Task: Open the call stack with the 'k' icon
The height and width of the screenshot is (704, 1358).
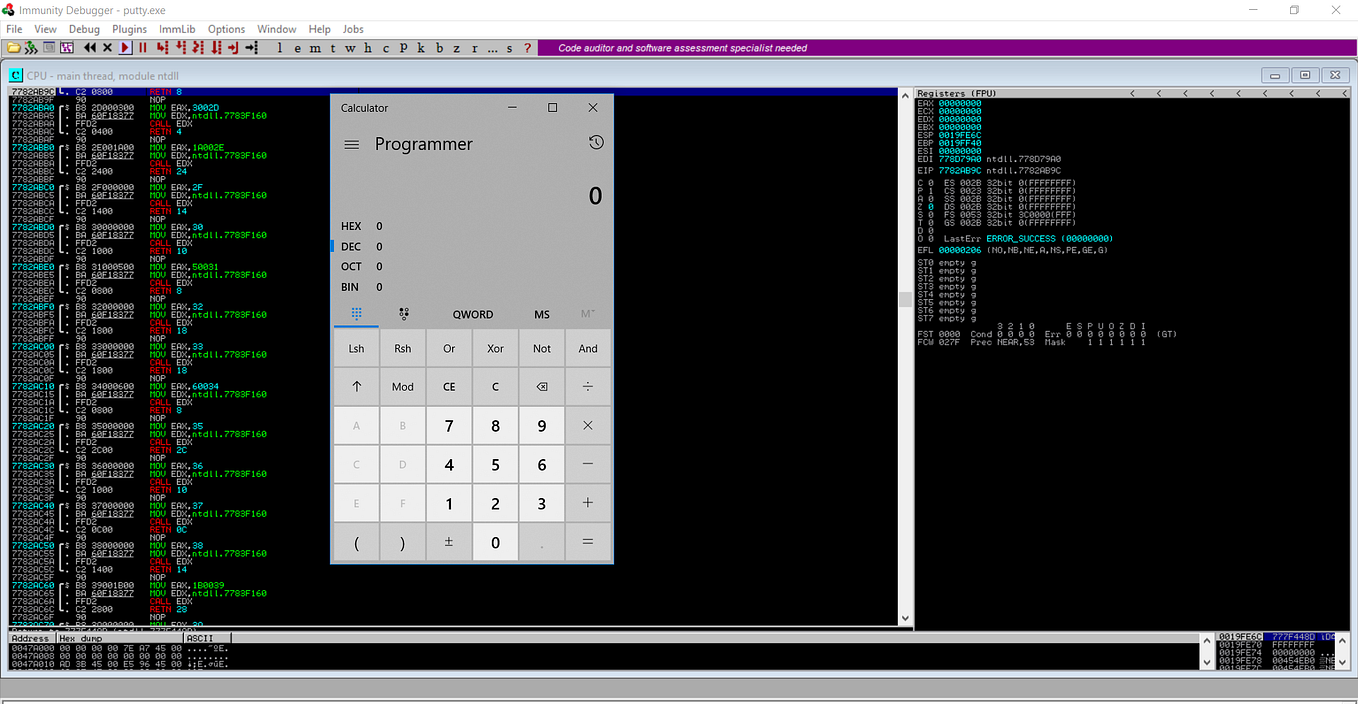Action: click(420, 47)
